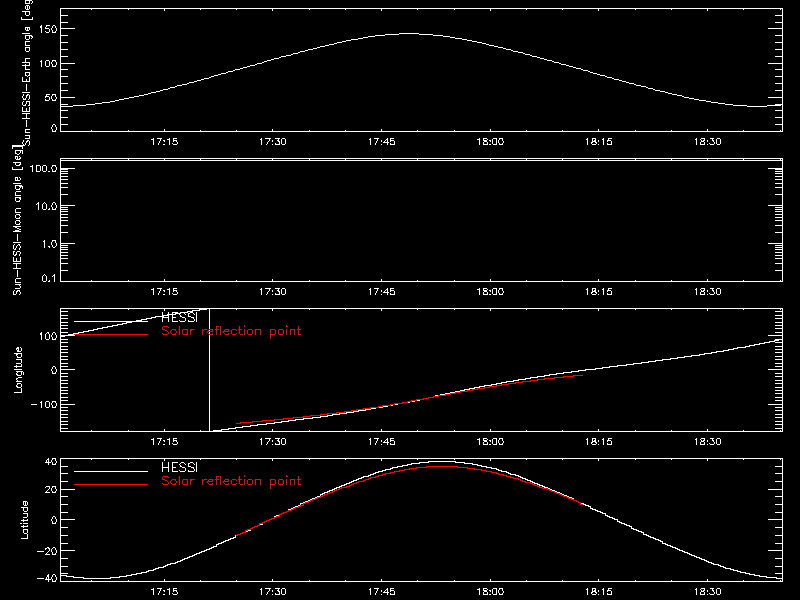
Task: Select the 50 value on the Earth angle axis
Action: click(51, 97)
